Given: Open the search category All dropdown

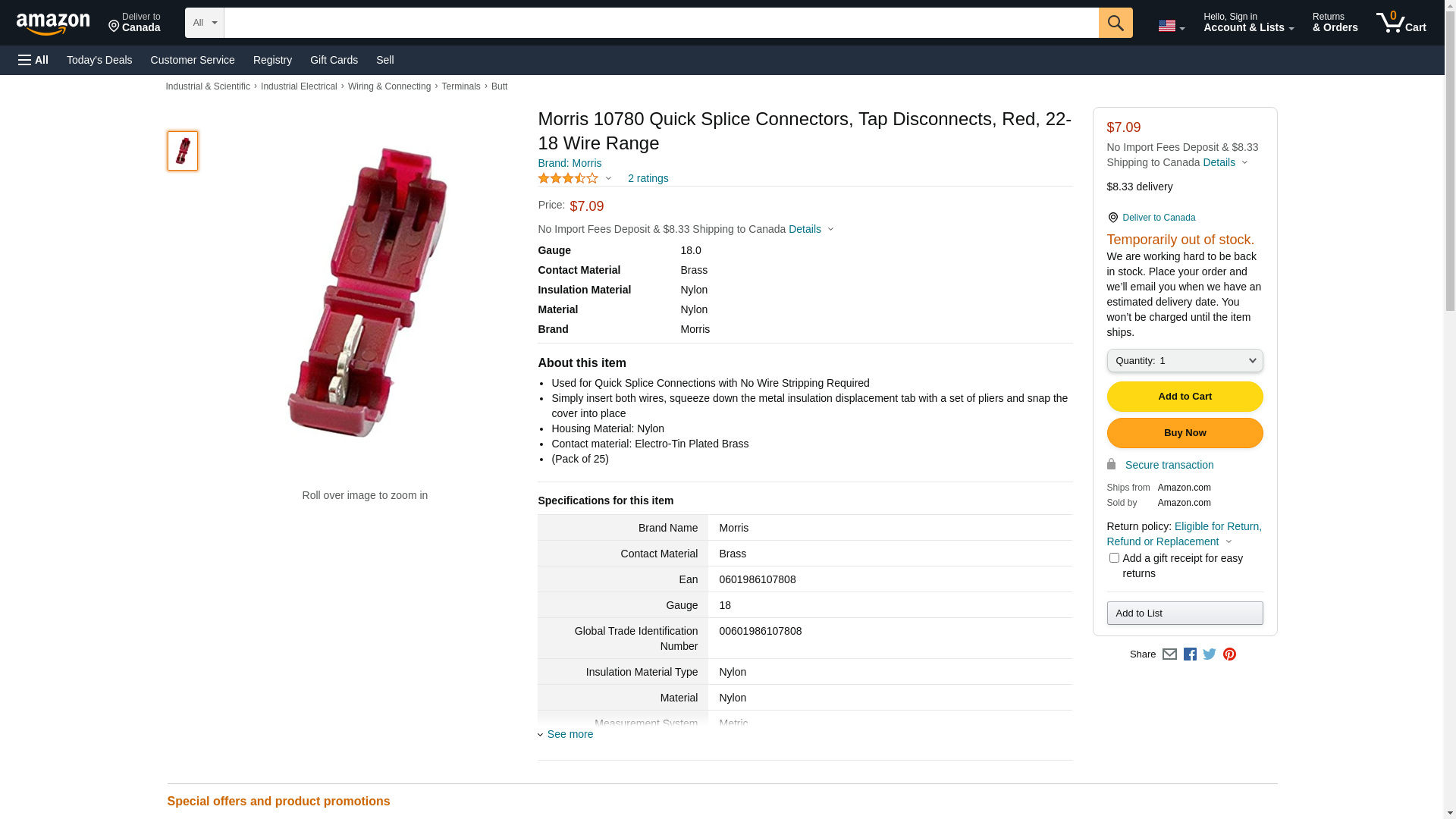Looking at the screenshot, I should (x=204, y=23).
